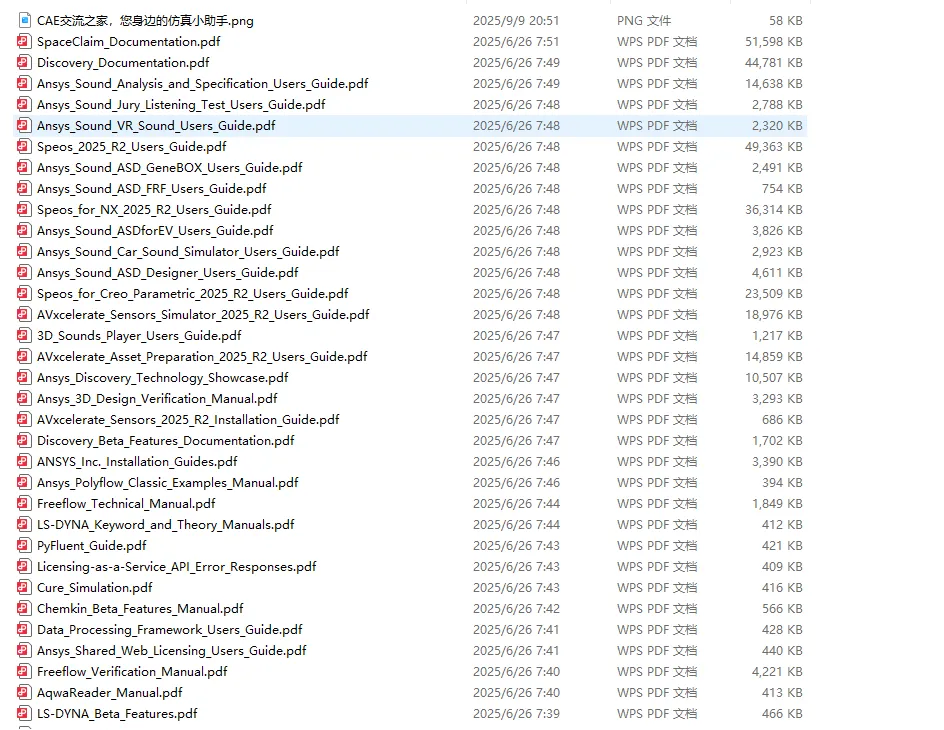Click the 10,507 KB size value
The width and height of the screenshot is (944, 730).
click(774, 378)
